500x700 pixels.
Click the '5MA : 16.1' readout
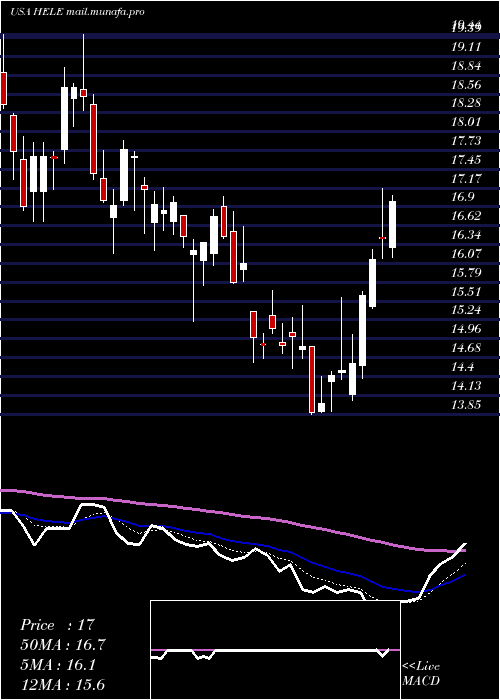point(58,665)
